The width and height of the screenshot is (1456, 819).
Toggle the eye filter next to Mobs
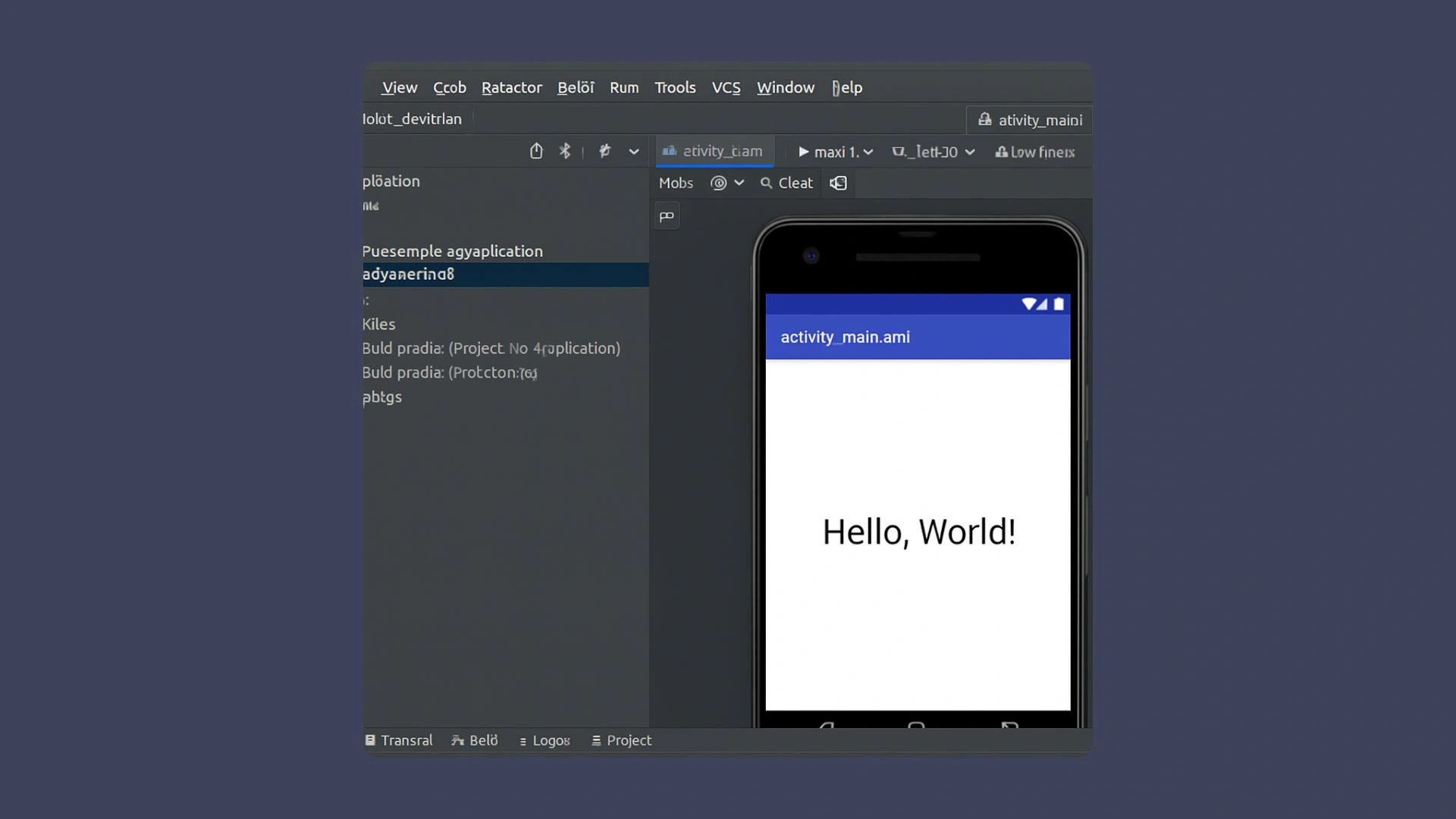(718, 183)
